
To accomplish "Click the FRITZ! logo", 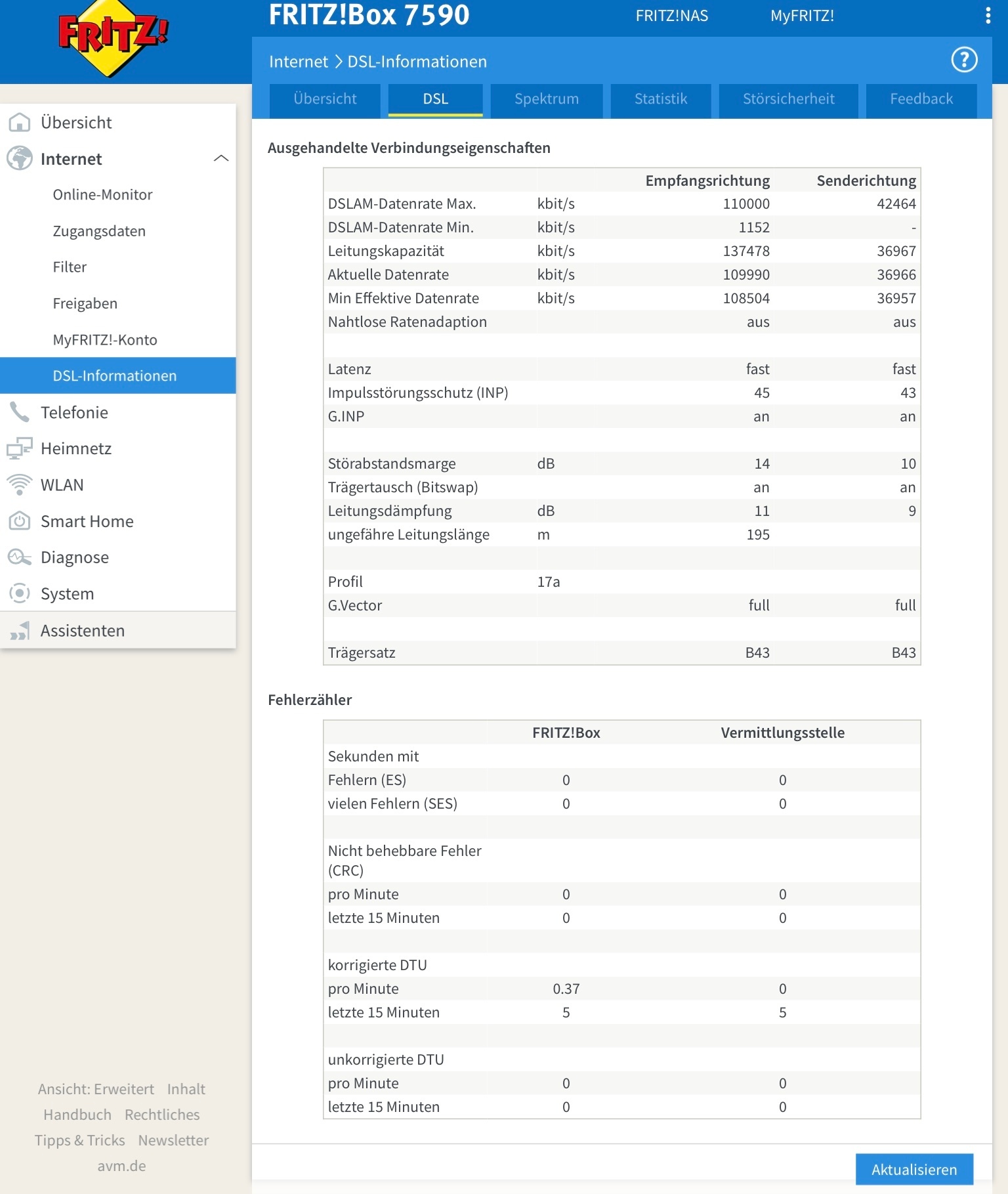I will click(x=114, y=38).
